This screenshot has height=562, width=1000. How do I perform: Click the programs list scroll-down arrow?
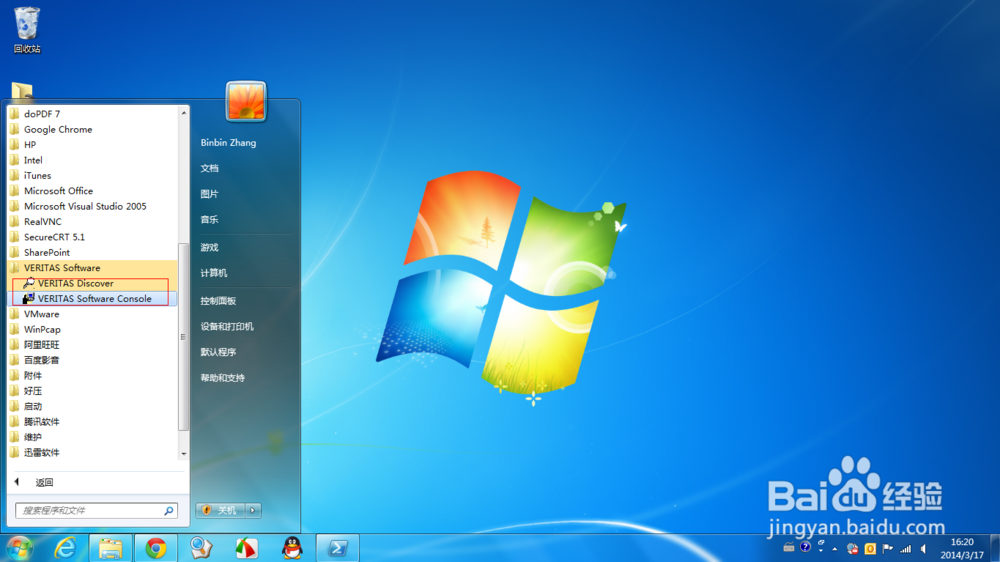(x=184, y=454)
